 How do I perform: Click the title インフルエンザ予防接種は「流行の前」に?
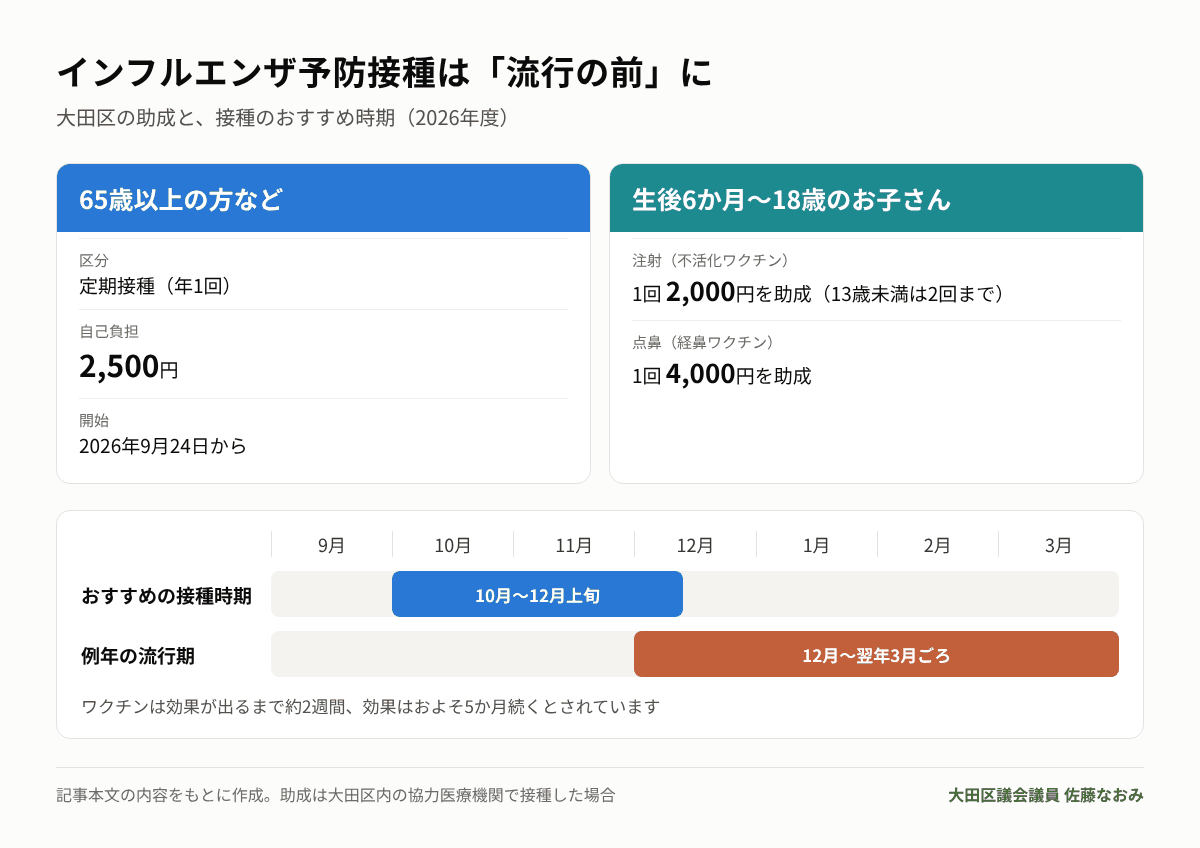pyautogui.click(x=384, y=73)
